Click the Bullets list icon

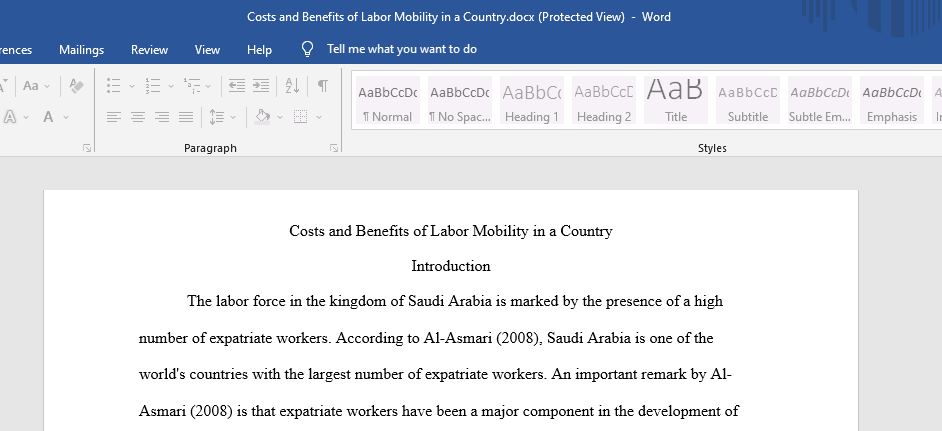[114, 86]
